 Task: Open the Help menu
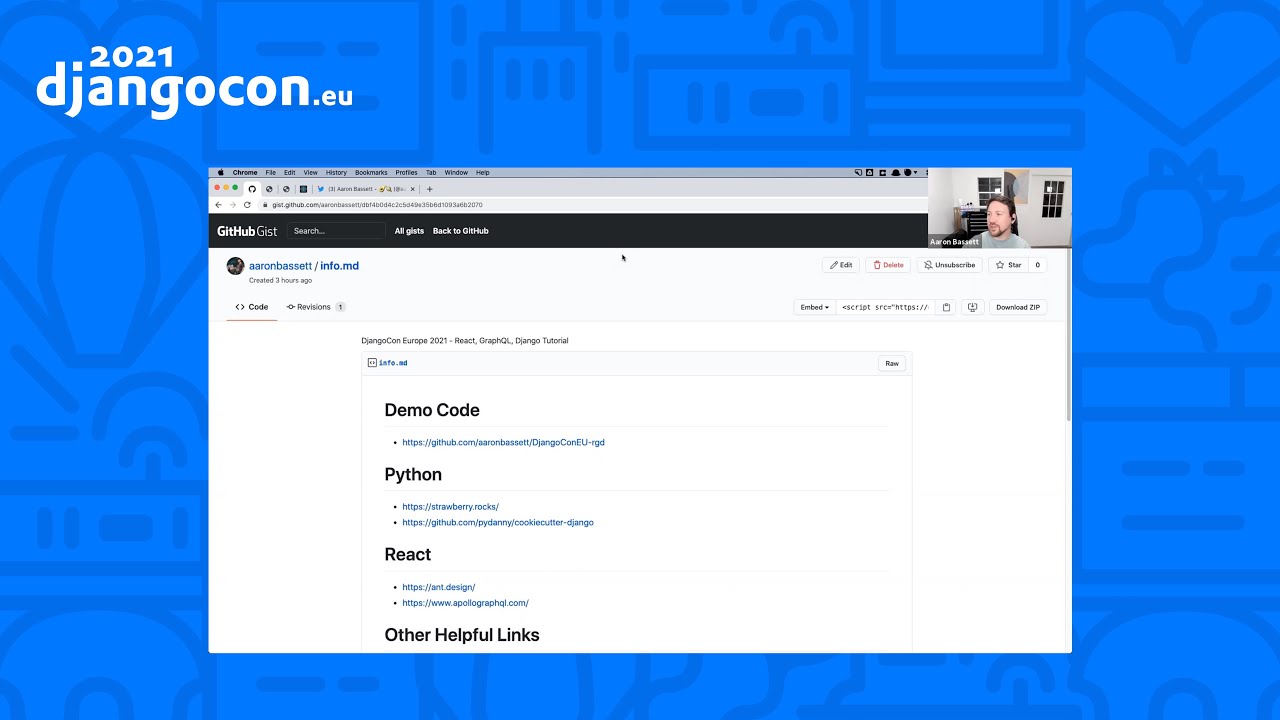pos(483,172)
